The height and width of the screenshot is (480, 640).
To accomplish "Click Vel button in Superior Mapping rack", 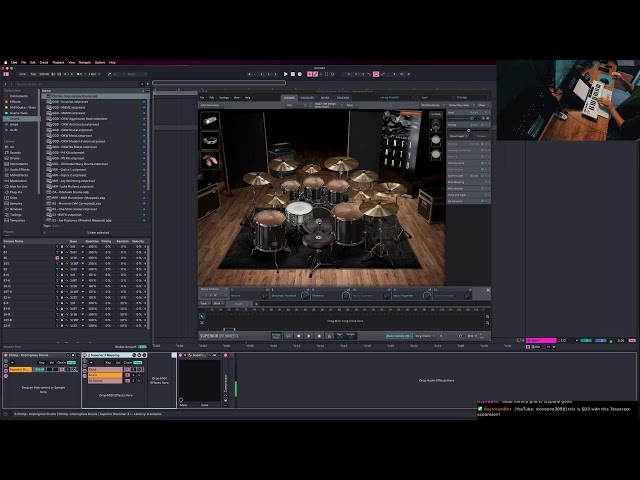I will coord(118,362).
